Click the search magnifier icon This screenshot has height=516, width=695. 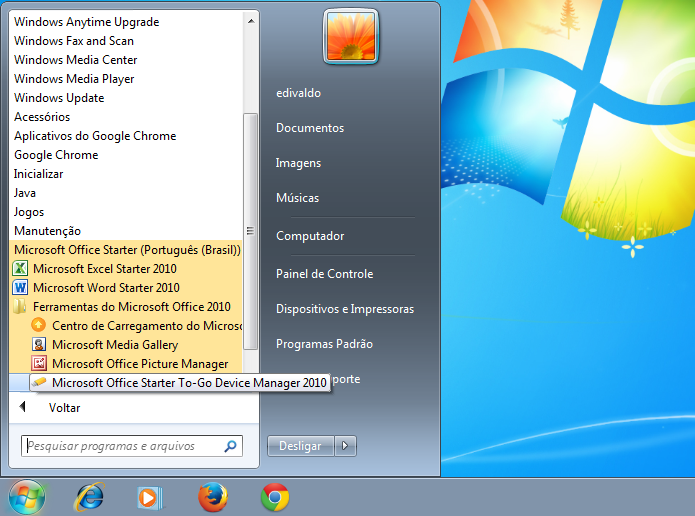click(230, 446)
